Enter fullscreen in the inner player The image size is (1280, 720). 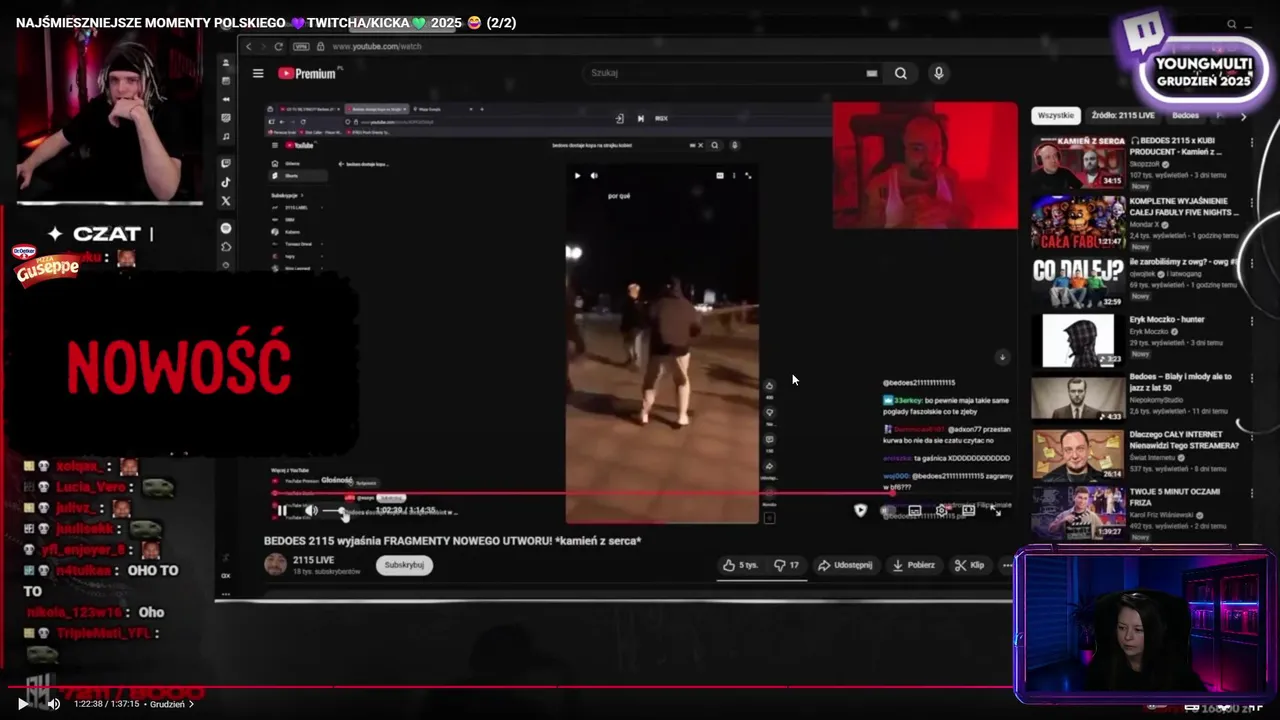tap(996, 511)
